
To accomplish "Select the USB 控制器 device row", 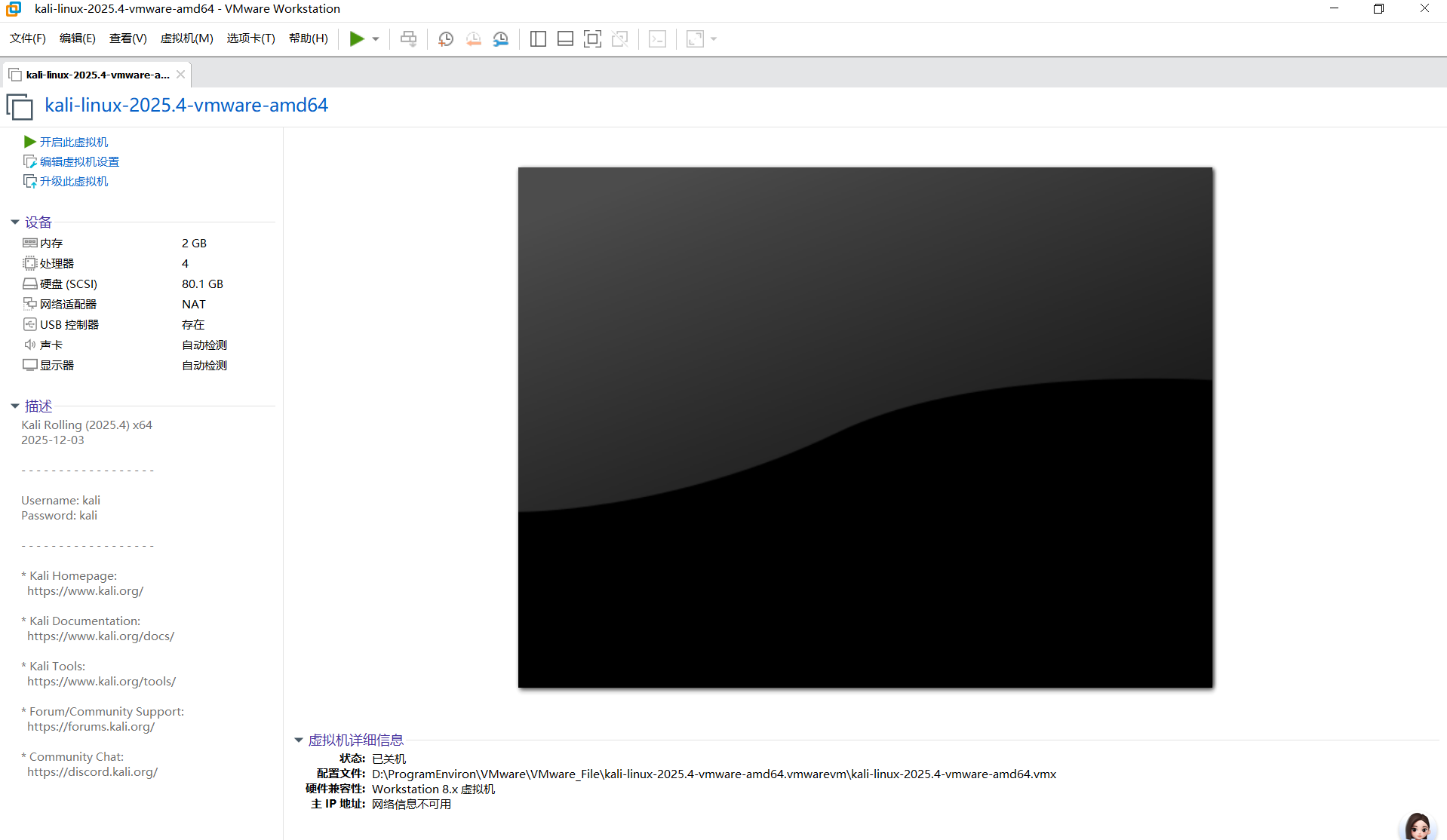I will point(147,324).
